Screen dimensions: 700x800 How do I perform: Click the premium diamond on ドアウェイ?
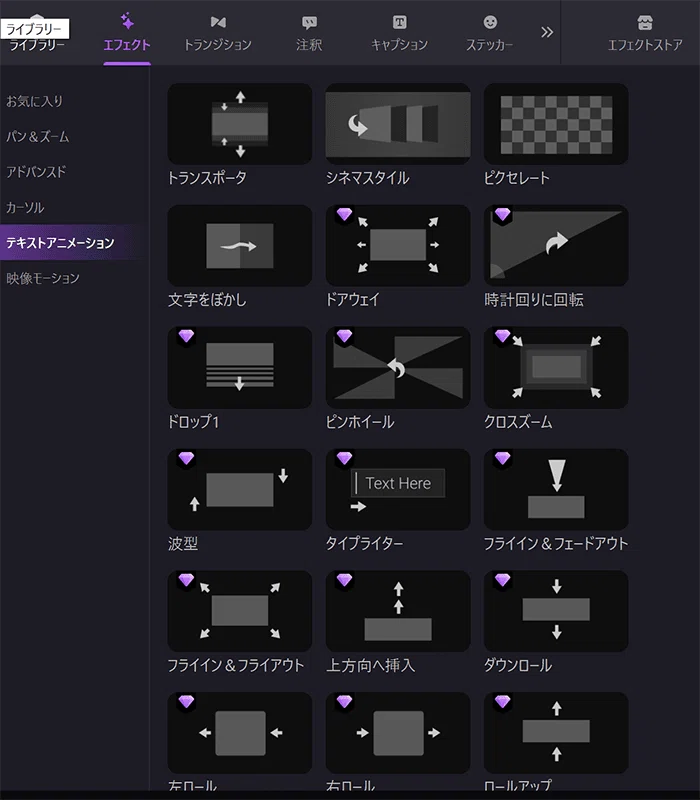pyautogui.click(x=344, y=214)
